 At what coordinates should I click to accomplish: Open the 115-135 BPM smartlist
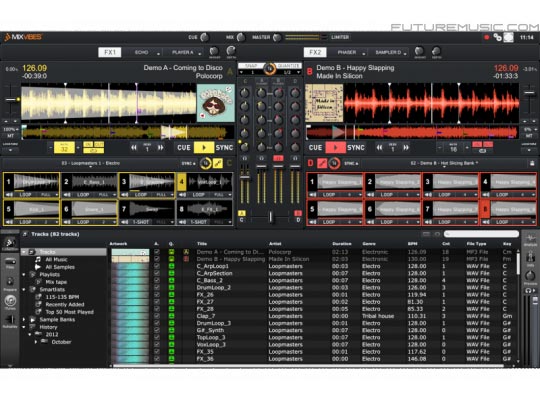[62, 297]
